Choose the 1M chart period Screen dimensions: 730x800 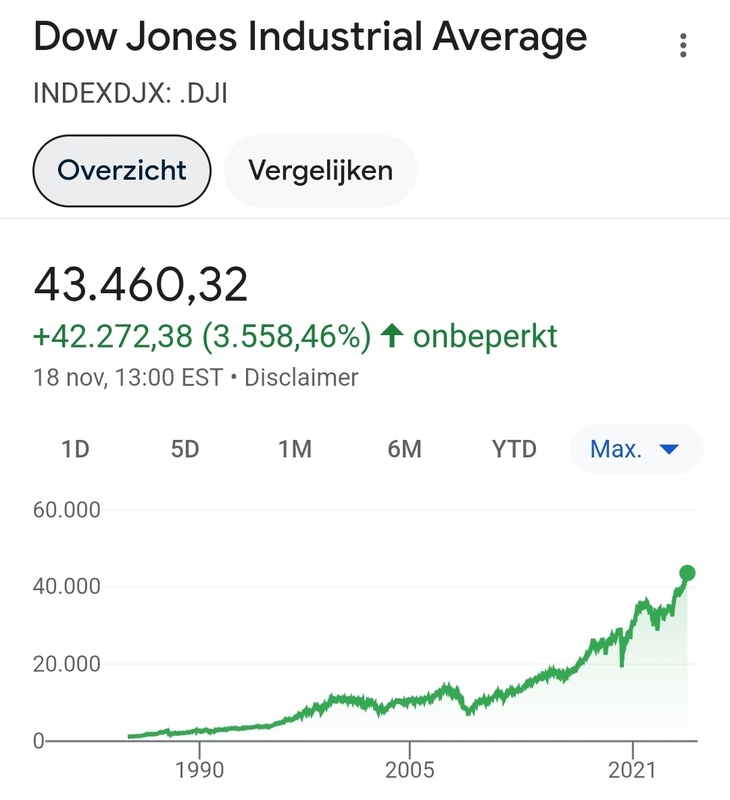pos(295,449)
